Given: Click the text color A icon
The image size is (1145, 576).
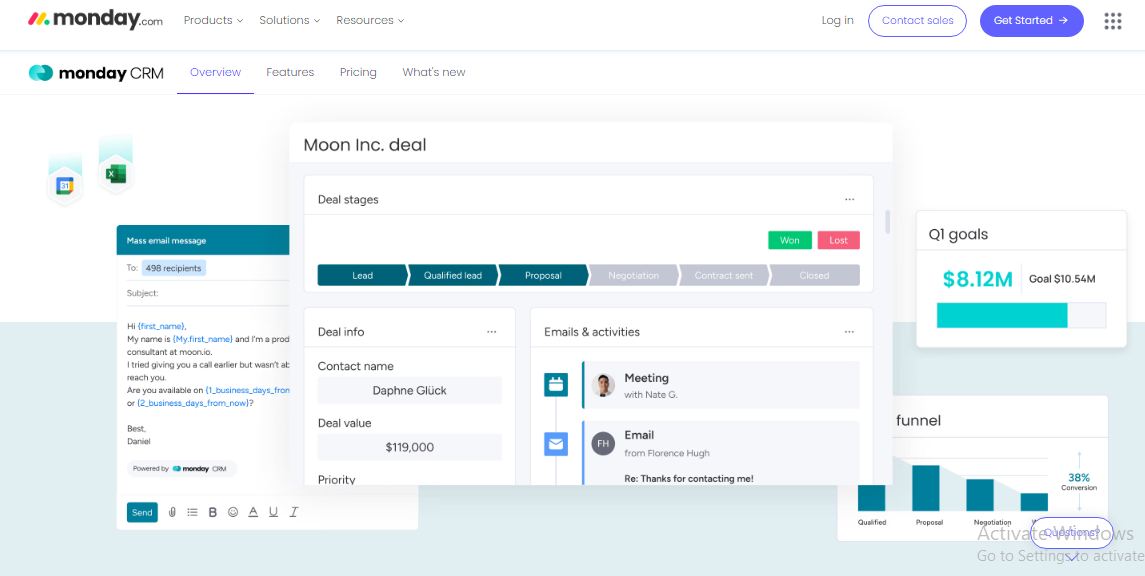Looking at the screenshot, I should click(253, 512).
